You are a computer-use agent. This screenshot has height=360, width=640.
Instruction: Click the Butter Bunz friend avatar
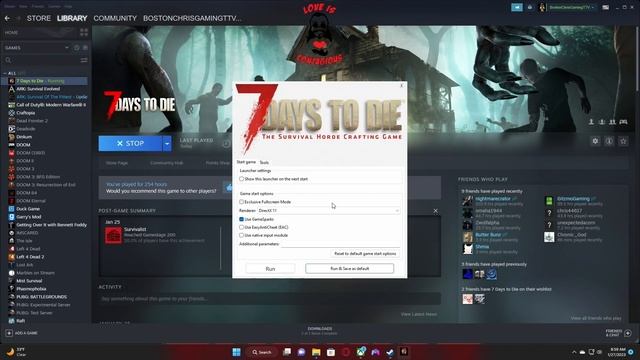click(467, 237)
